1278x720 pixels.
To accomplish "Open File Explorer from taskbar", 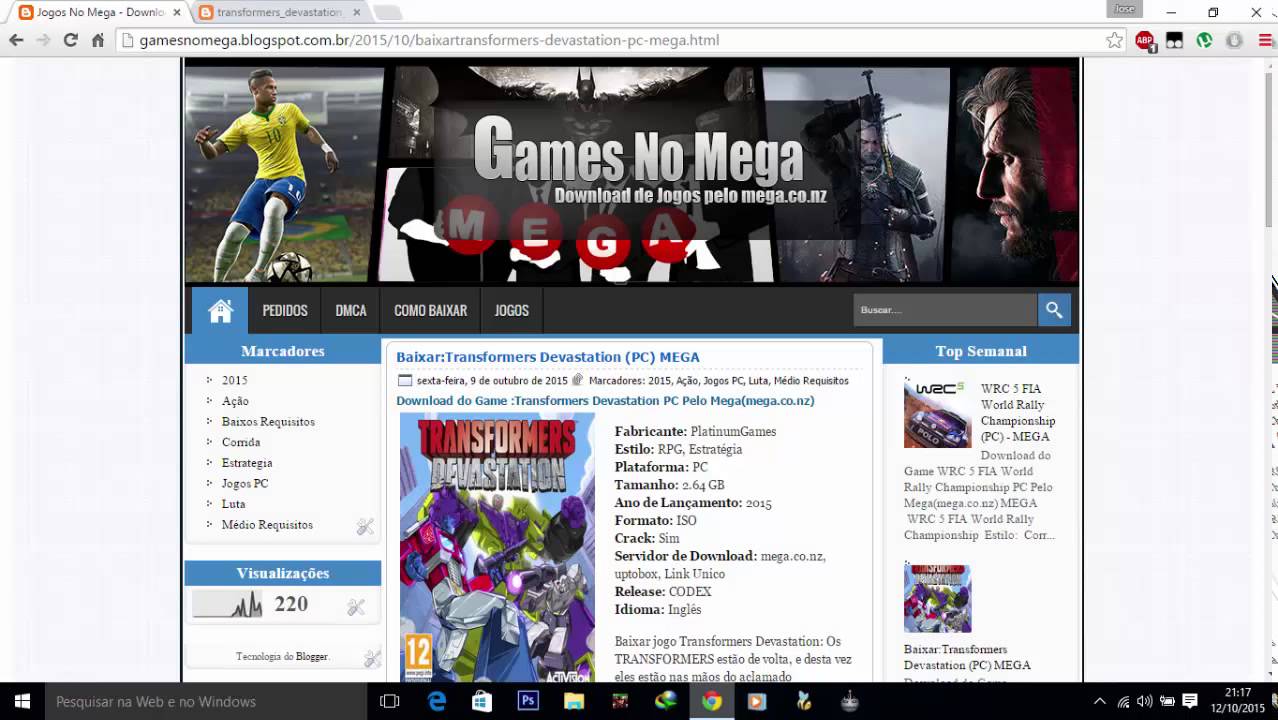I will [574, 701].
